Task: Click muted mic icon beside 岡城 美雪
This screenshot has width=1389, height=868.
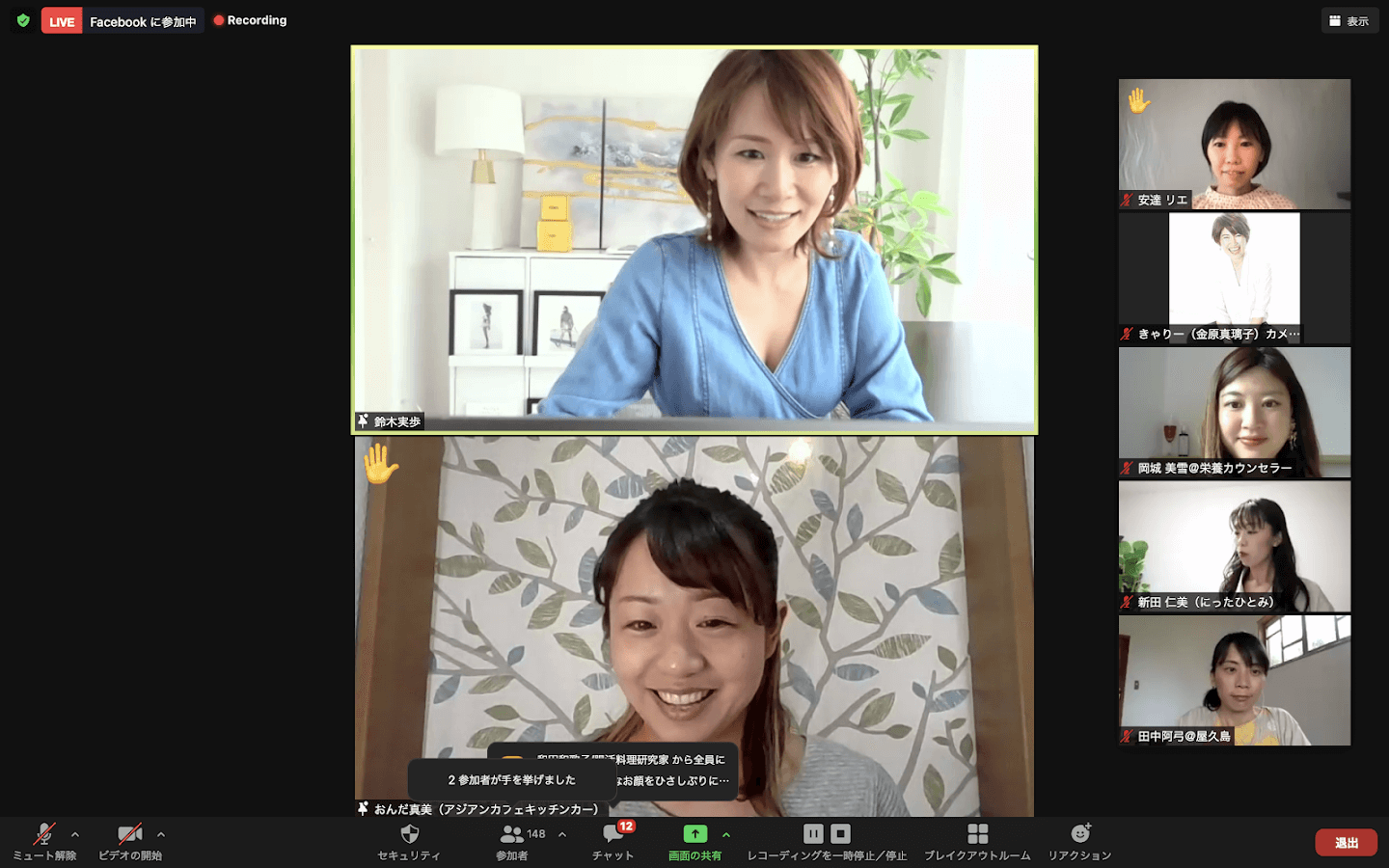Action: pyautogui.click(x=1127, y=468)
